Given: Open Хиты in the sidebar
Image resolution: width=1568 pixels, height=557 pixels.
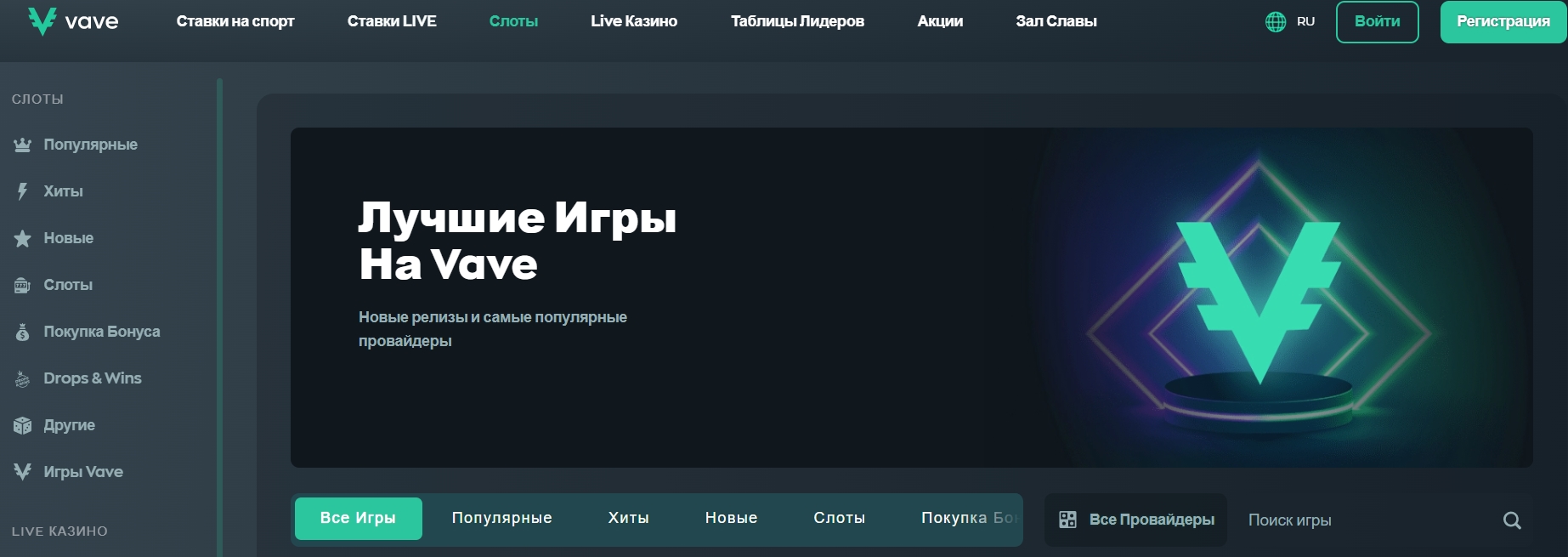Looking at the screenshot, I should click(63, 191).
